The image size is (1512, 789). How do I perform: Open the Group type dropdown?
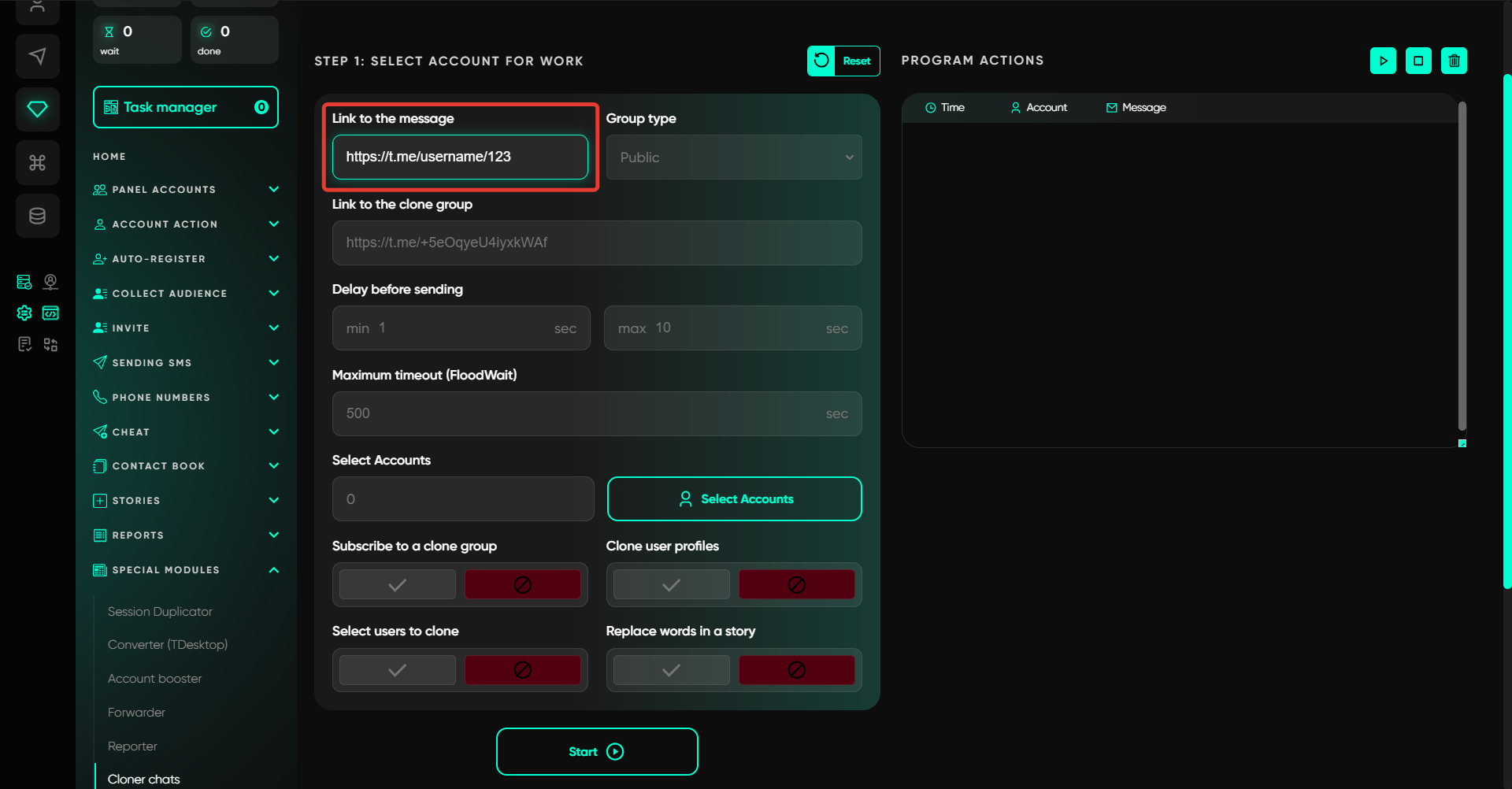(734, 157)
